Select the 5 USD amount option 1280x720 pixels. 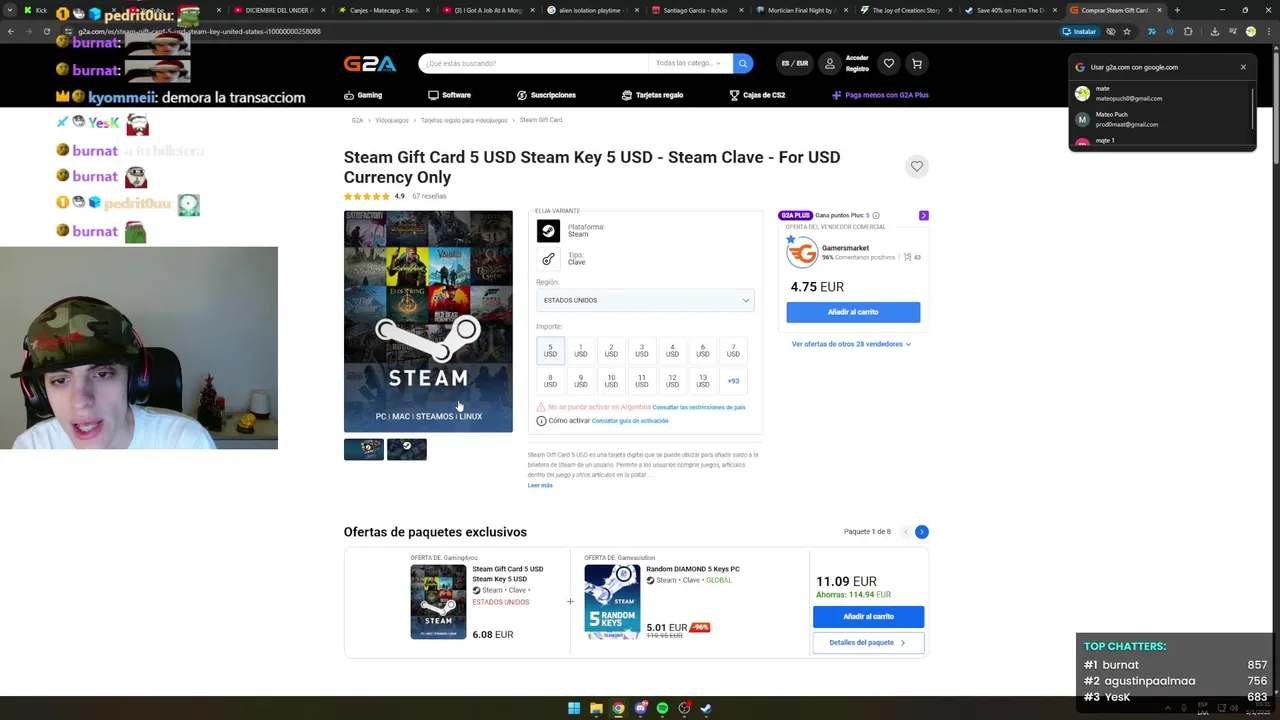(550, 351)
